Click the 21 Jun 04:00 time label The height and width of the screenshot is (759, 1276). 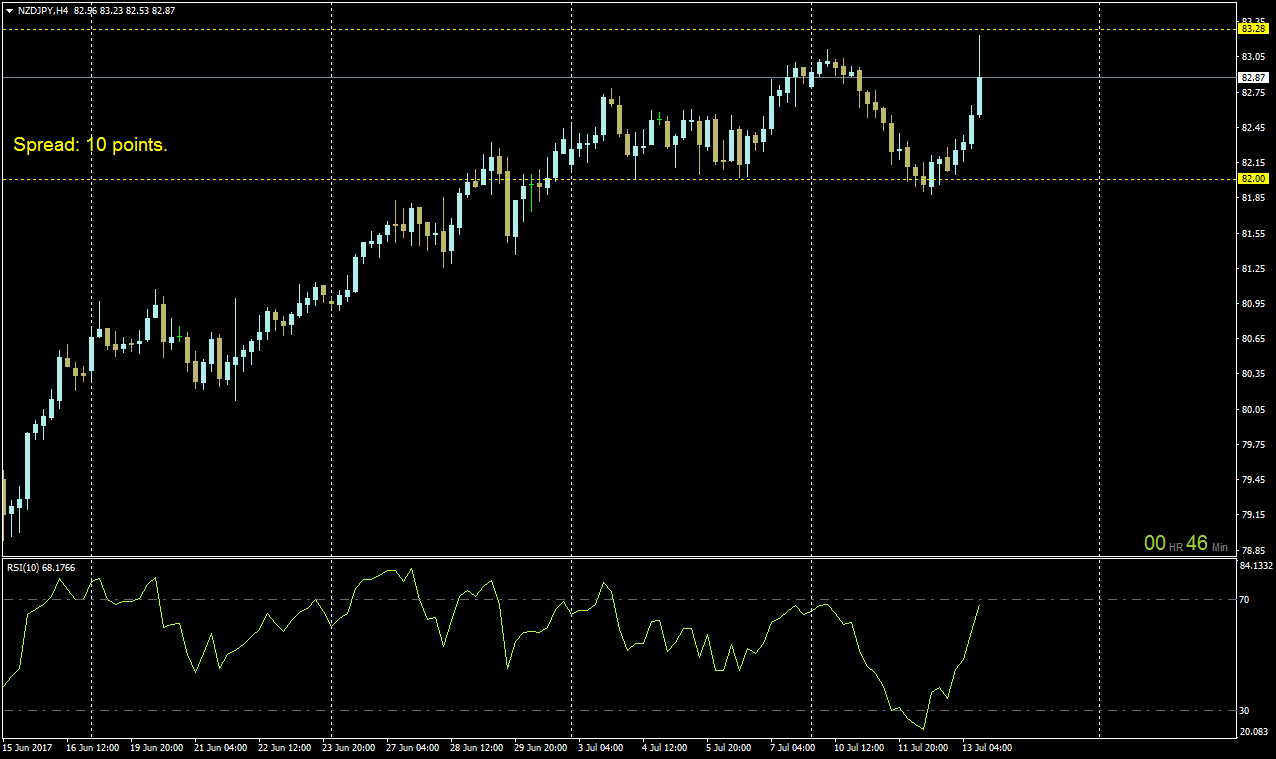[x=221, y=747]
